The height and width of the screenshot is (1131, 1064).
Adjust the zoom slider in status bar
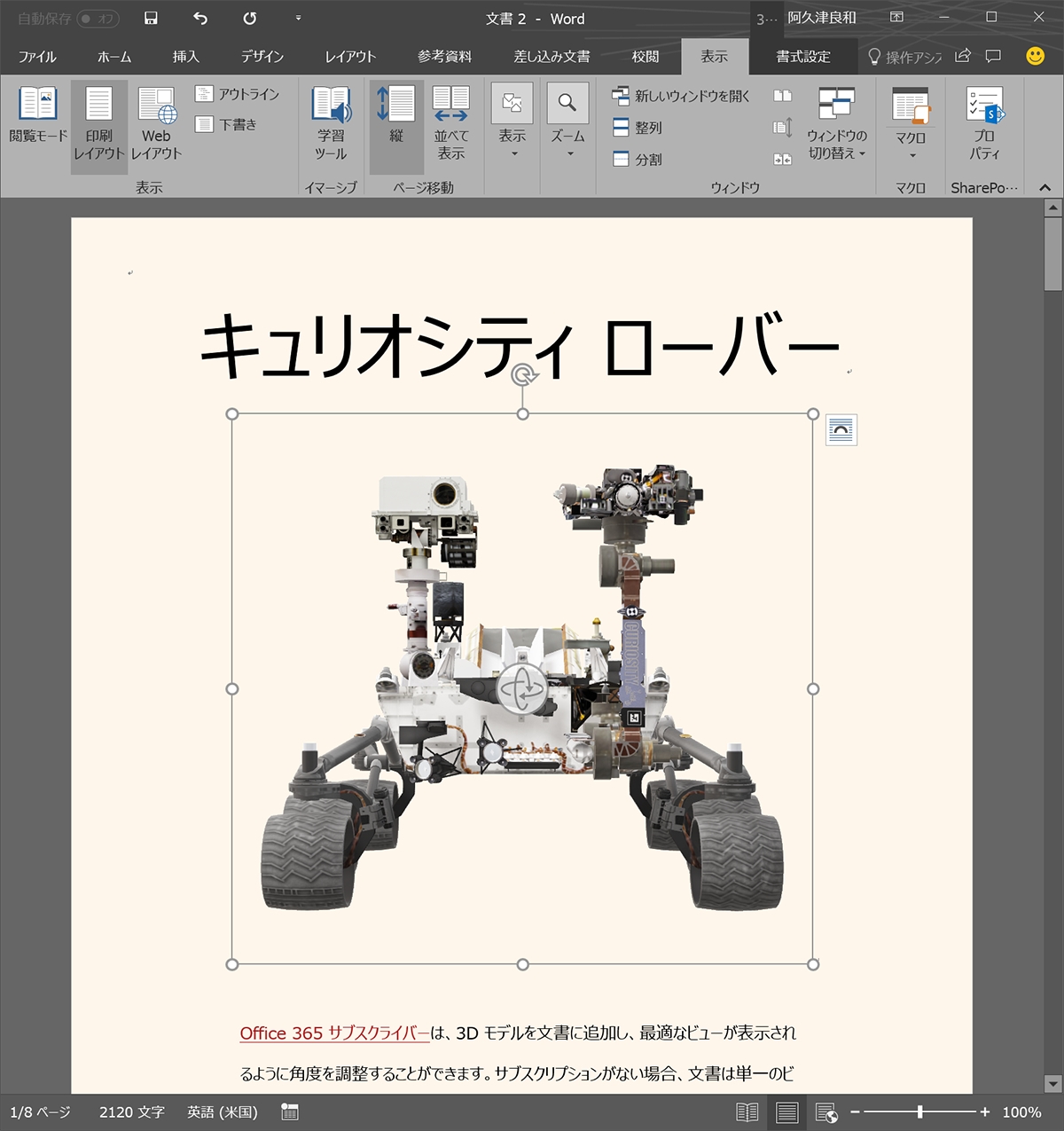[919, 1112]
